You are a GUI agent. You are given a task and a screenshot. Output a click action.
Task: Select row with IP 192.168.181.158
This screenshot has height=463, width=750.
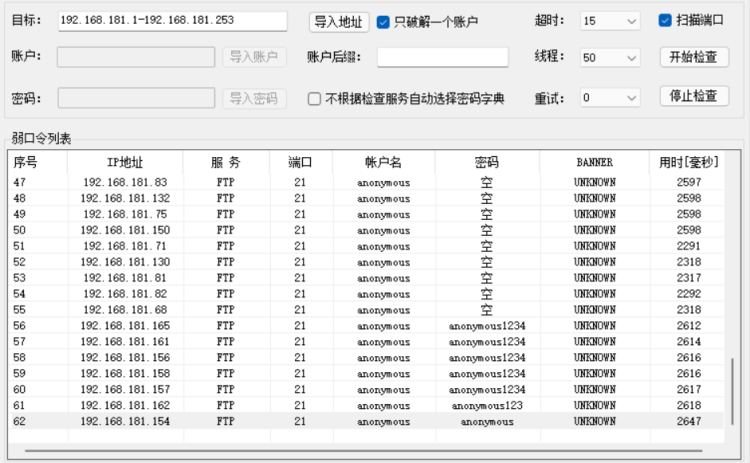coord(366,374)
